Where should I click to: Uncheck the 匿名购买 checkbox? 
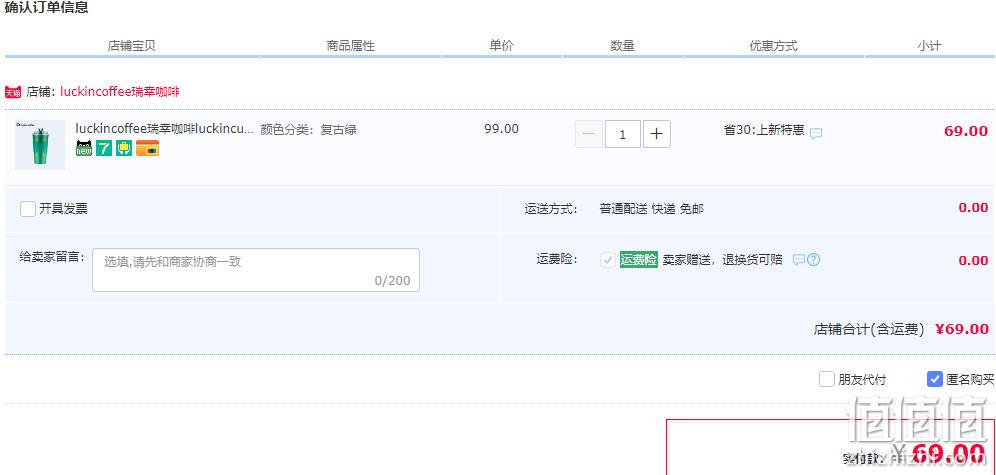pos(934,380)
